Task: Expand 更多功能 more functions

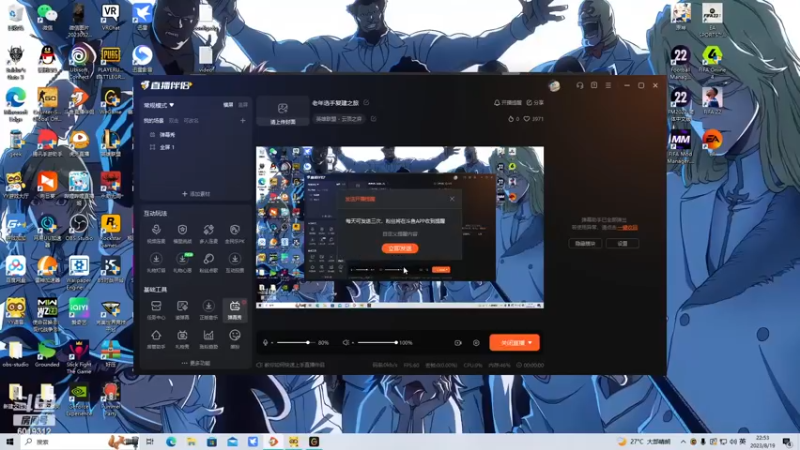Action: click(195, 363)
